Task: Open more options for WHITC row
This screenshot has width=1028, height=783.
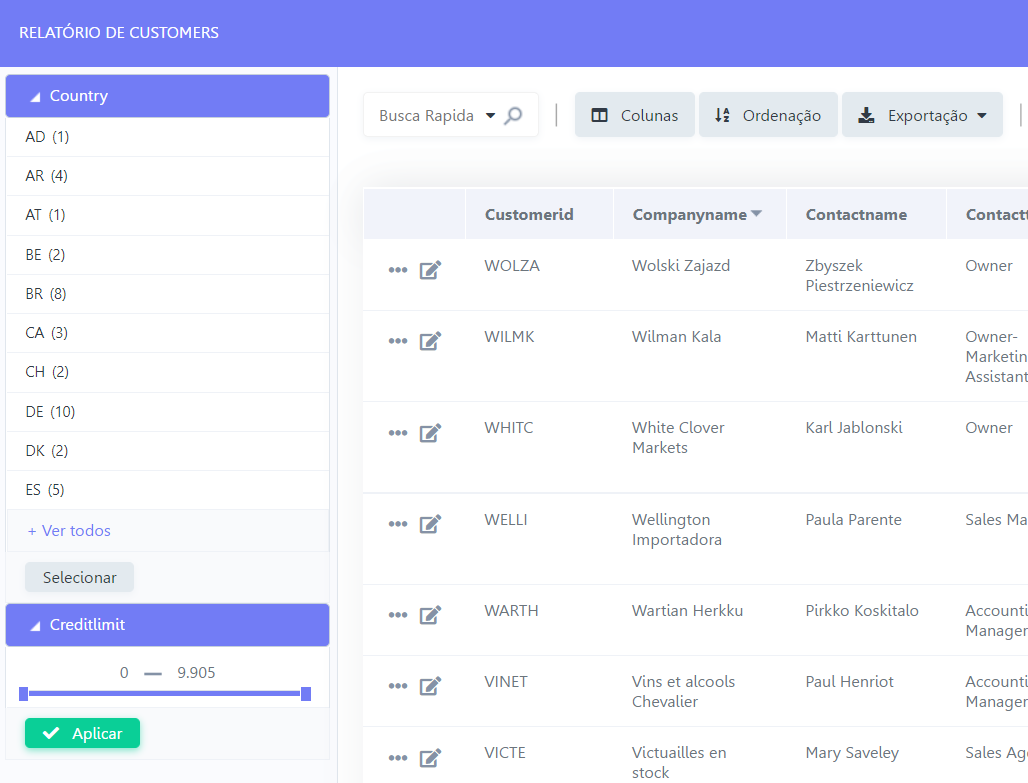Action: pos(398,433)
